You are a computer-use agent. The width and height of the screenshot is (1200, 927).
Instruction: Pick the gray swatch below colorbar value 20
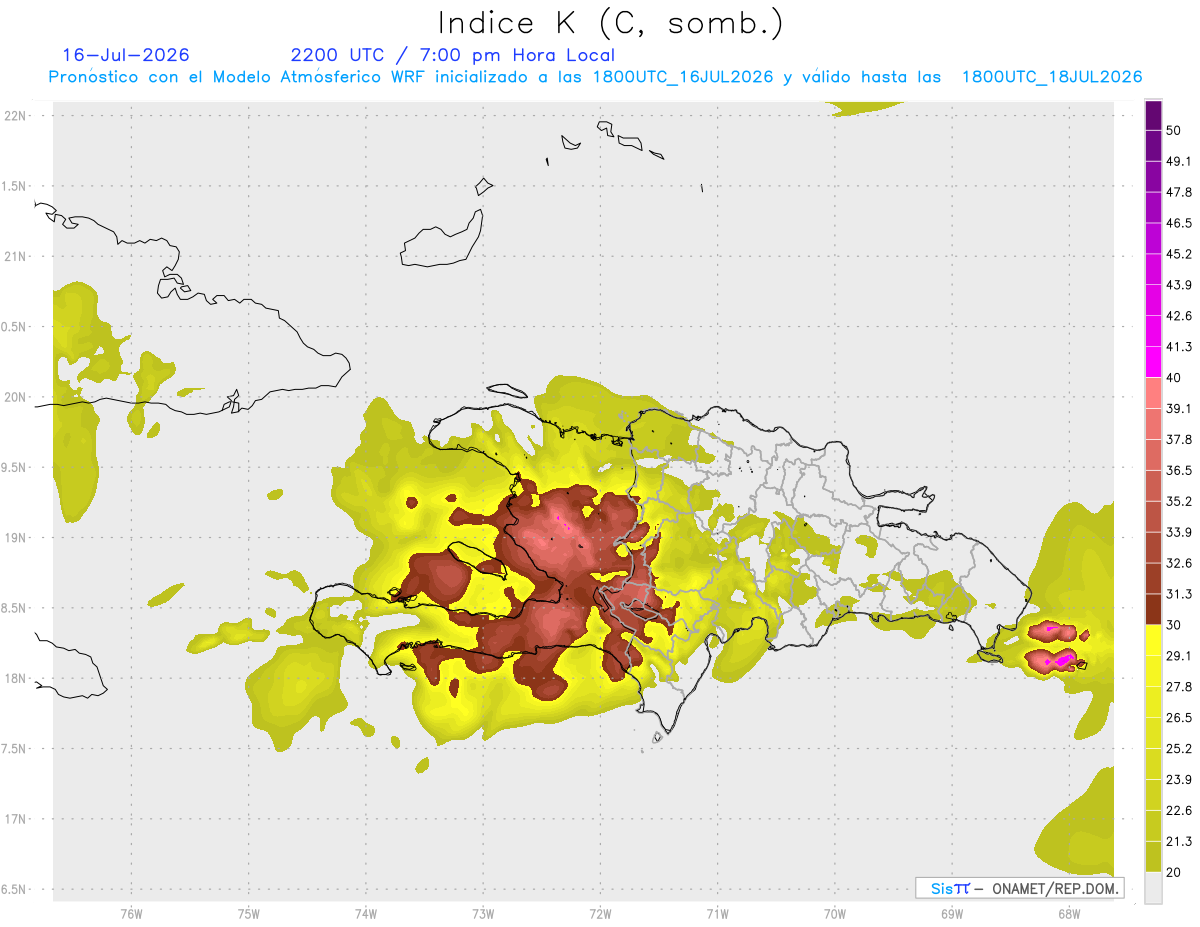1153,887
